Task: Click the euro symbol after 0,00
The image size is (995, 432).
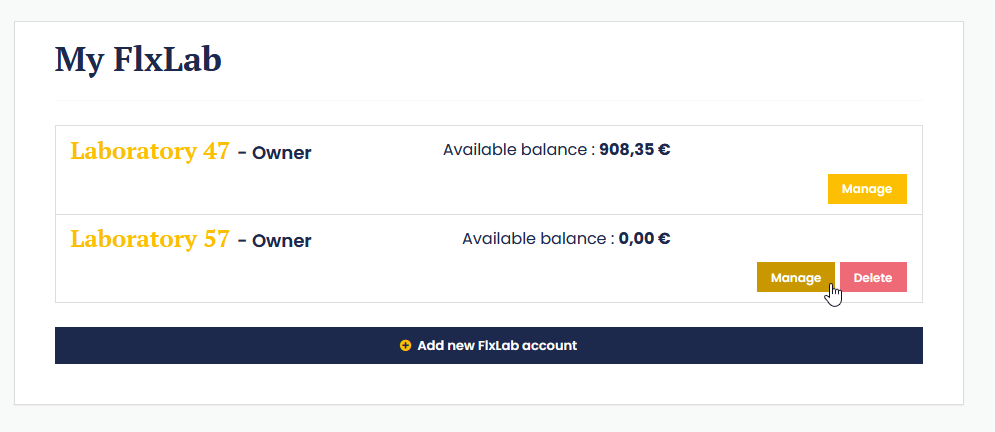Action: [x=664, y=239]
